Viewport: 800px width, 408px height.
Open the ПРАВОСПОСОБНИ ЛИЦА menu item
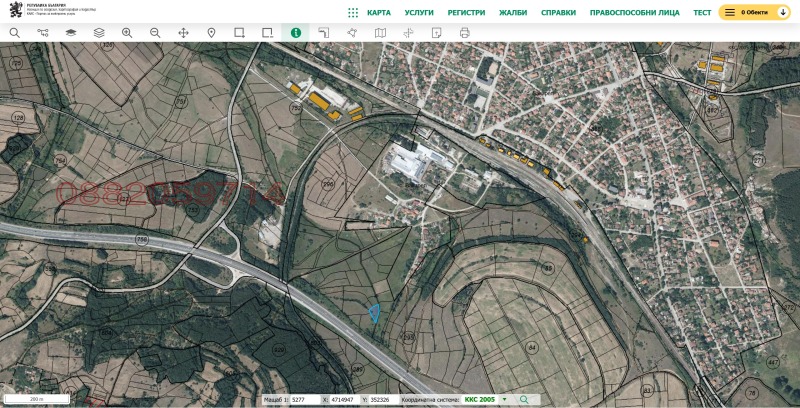(x=634, y=13)
